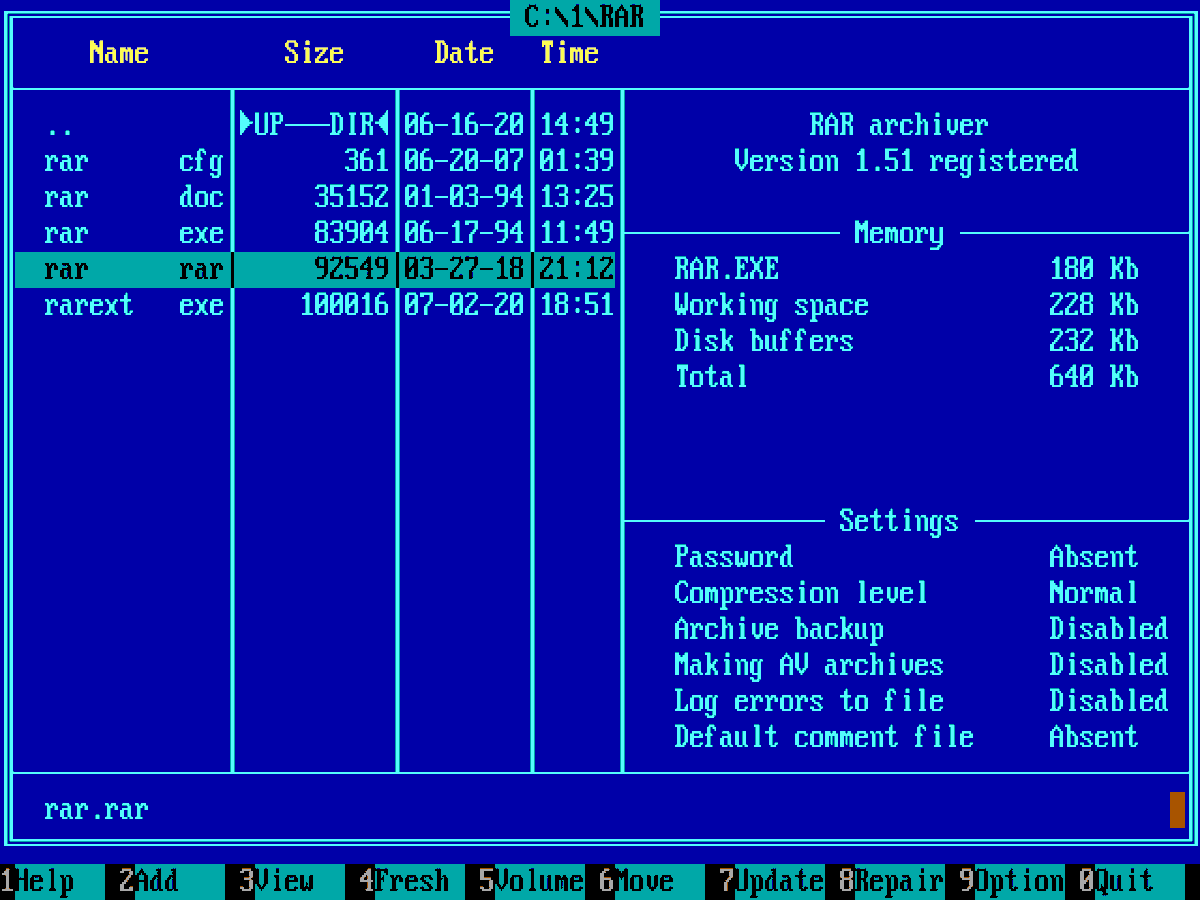Viewport: 1200px width, 900px height.
Task: Click the Name column header
Action: (x=119, y=53)
